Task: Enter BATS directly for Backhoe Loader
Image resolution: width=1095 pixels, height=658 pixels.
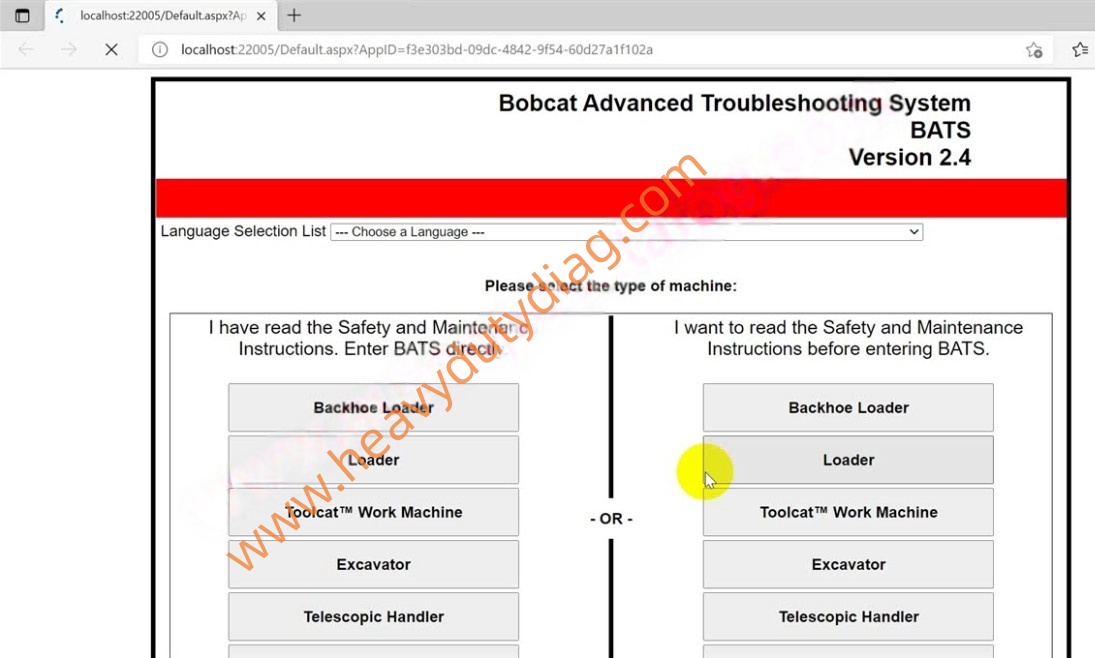Action: coord(373,408)
